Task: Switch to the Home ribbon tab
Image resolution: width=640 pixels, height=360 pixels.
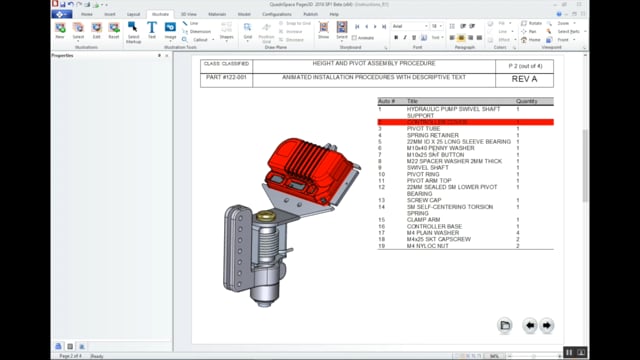Action: (x=87, y=14)
